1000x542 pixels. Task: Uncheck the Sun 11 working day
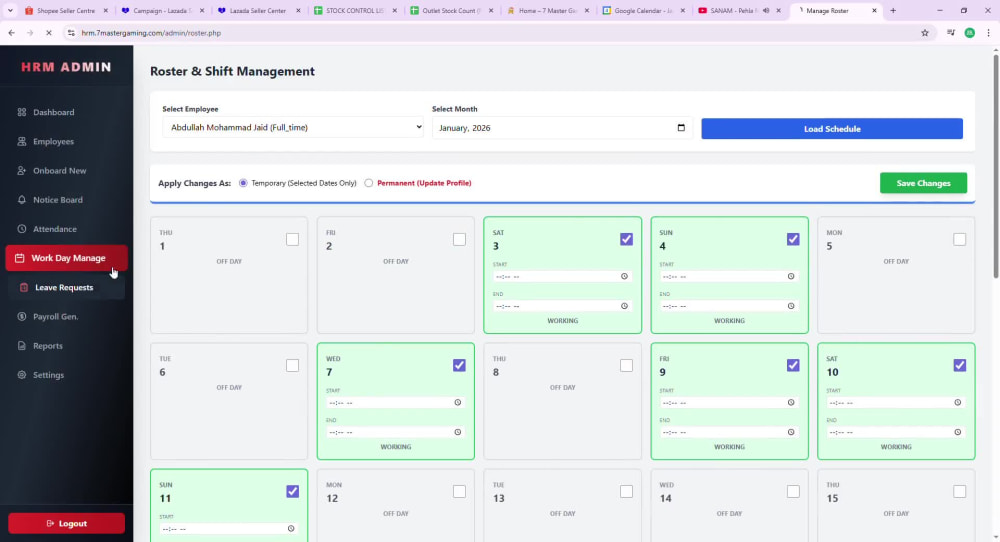(x=292, y=492)
